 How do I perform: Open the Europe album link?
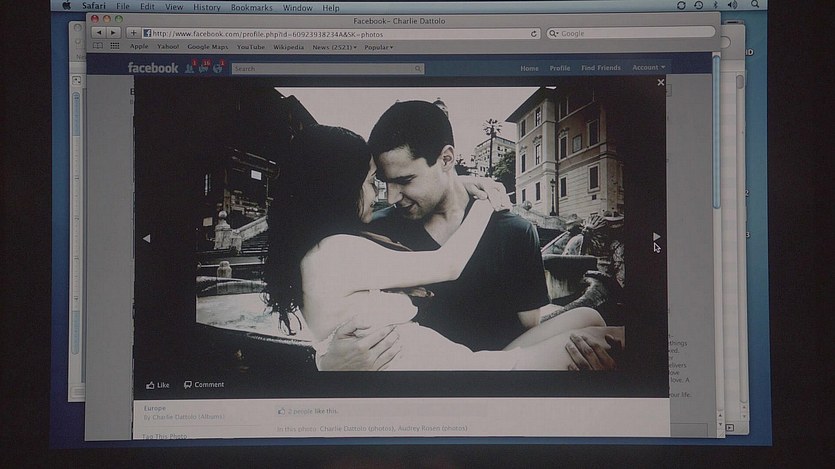click(x=154, y=408)
